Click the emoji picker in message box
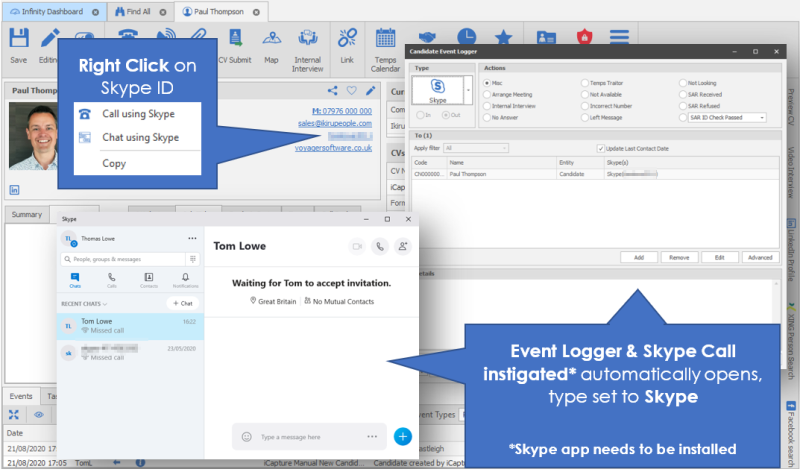Viewport: 800px width, 472px height. [246, 436]
